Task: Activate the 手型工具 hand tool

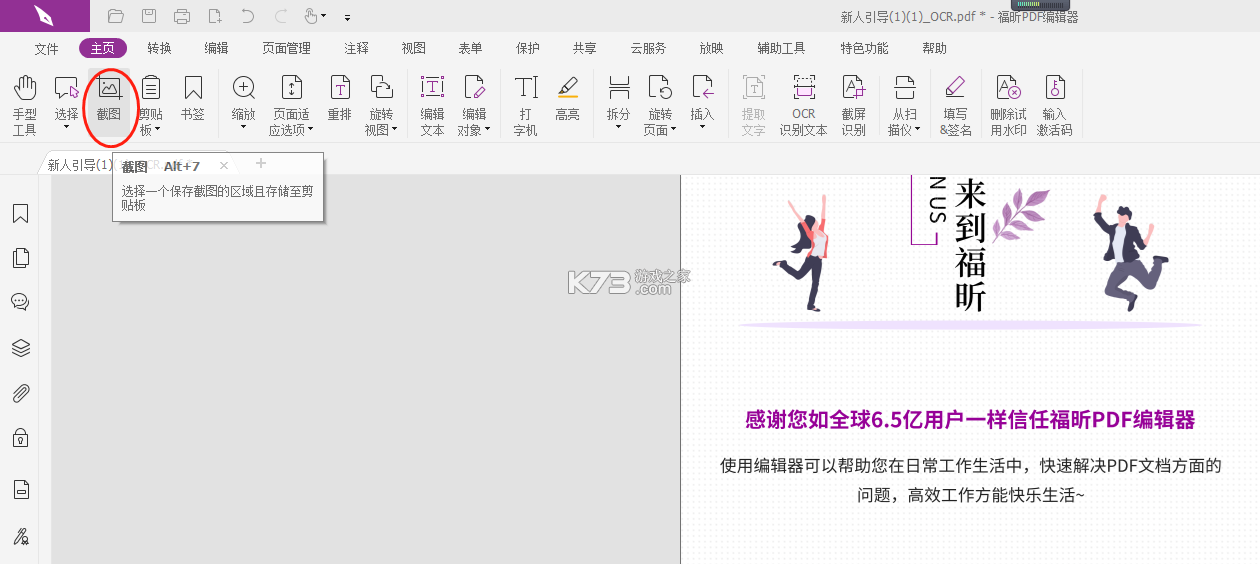Action: pos(25,104)
